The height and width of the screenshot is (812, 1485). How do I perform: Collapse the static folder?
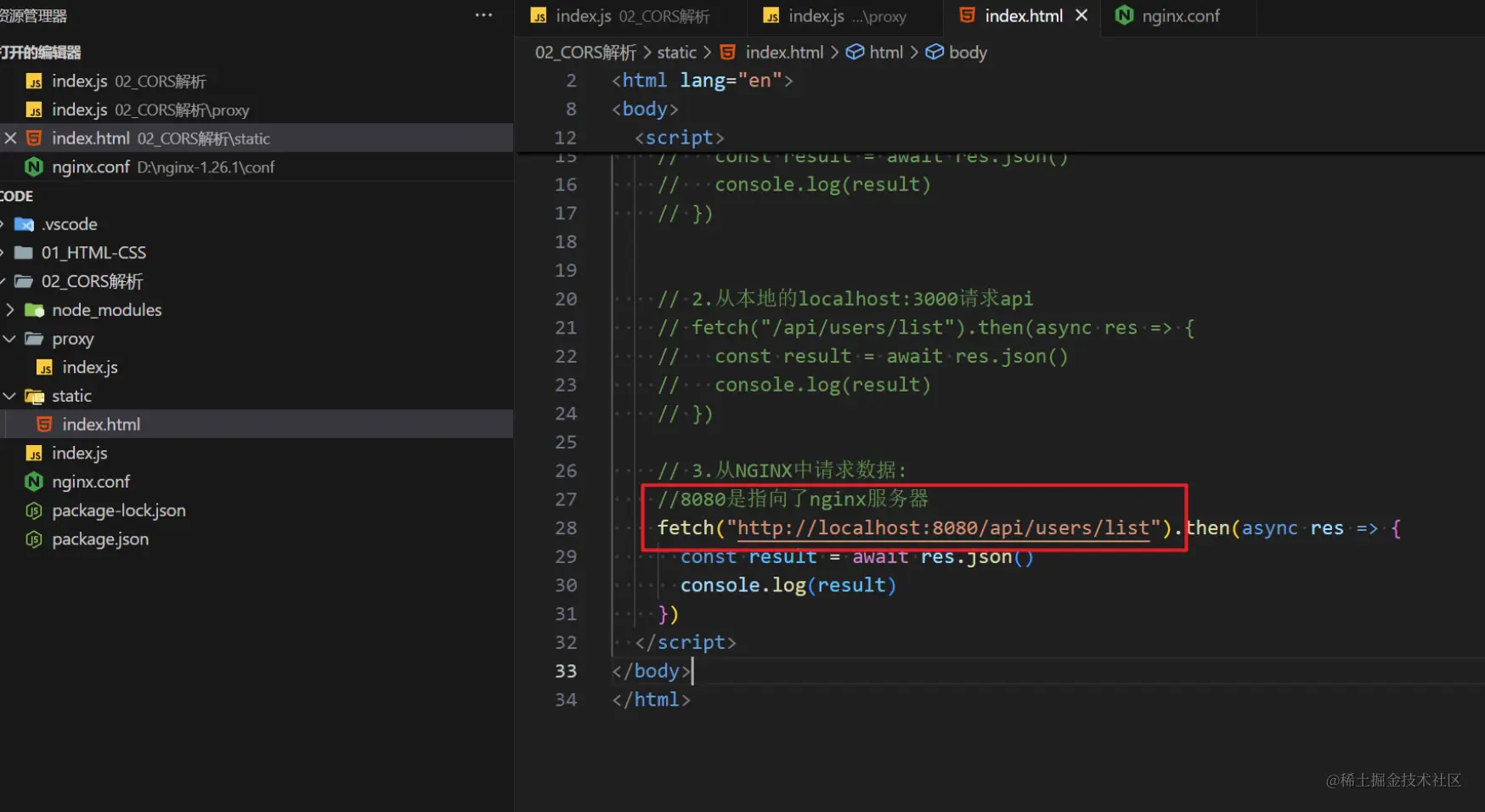[x=9, y=396]
